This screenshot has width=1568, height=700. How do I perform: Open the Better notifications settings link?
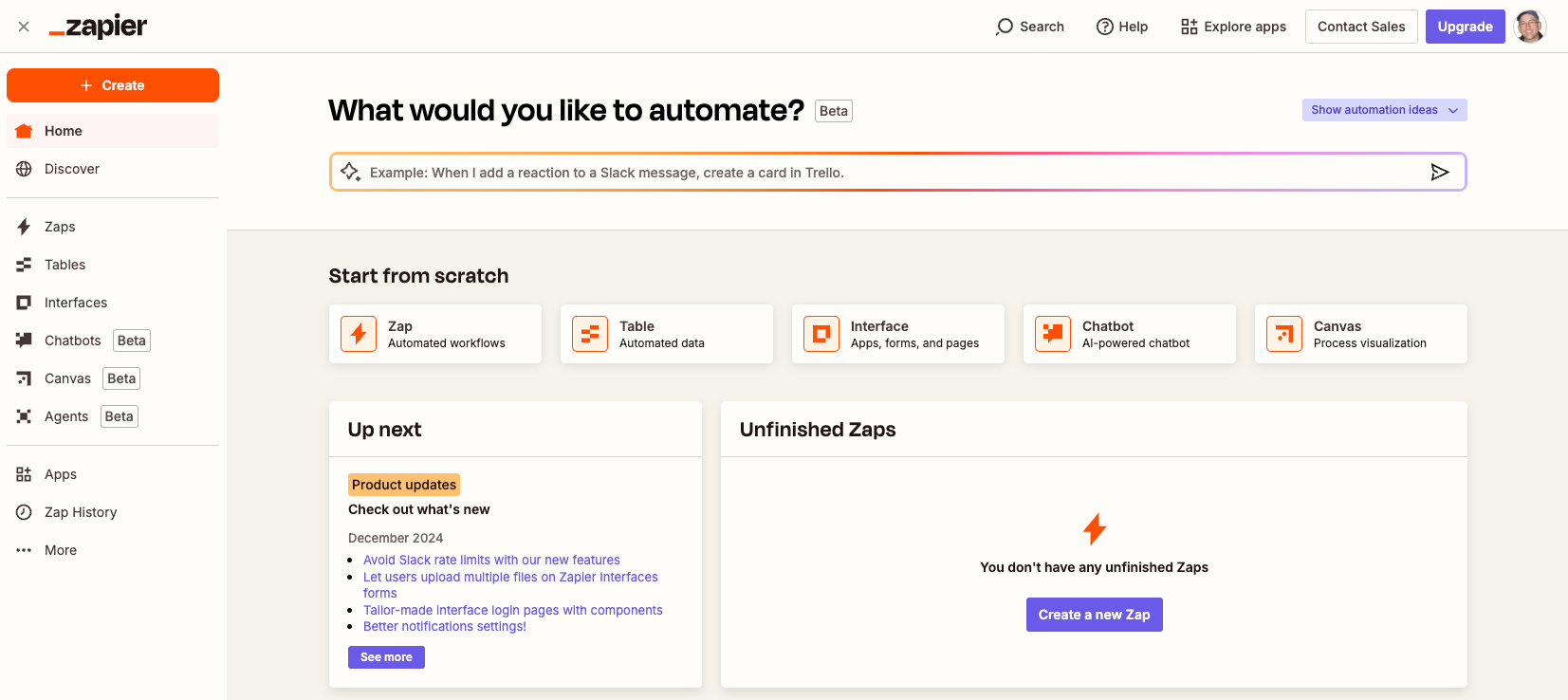click(445, 627)
